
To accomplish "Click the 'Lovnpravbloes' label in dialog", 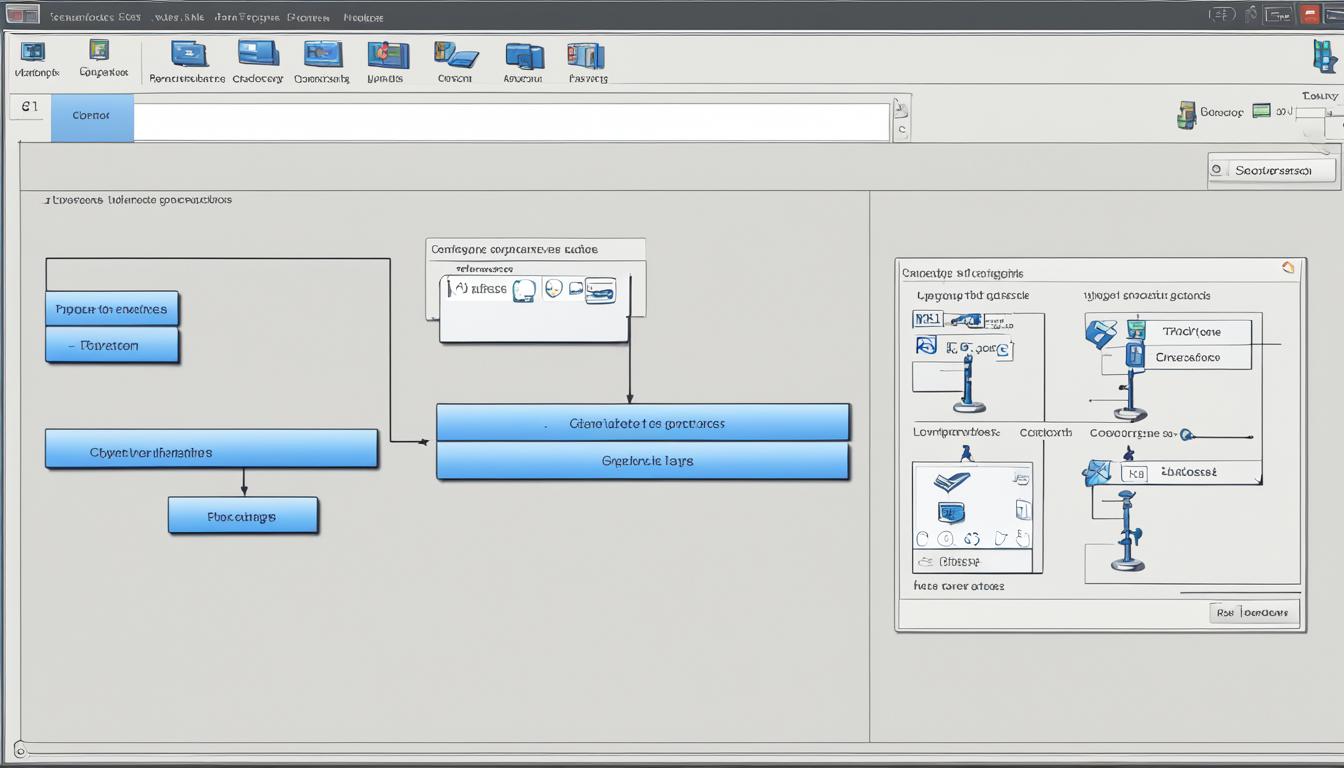I will pyautogui.click(x=957, y=433).
